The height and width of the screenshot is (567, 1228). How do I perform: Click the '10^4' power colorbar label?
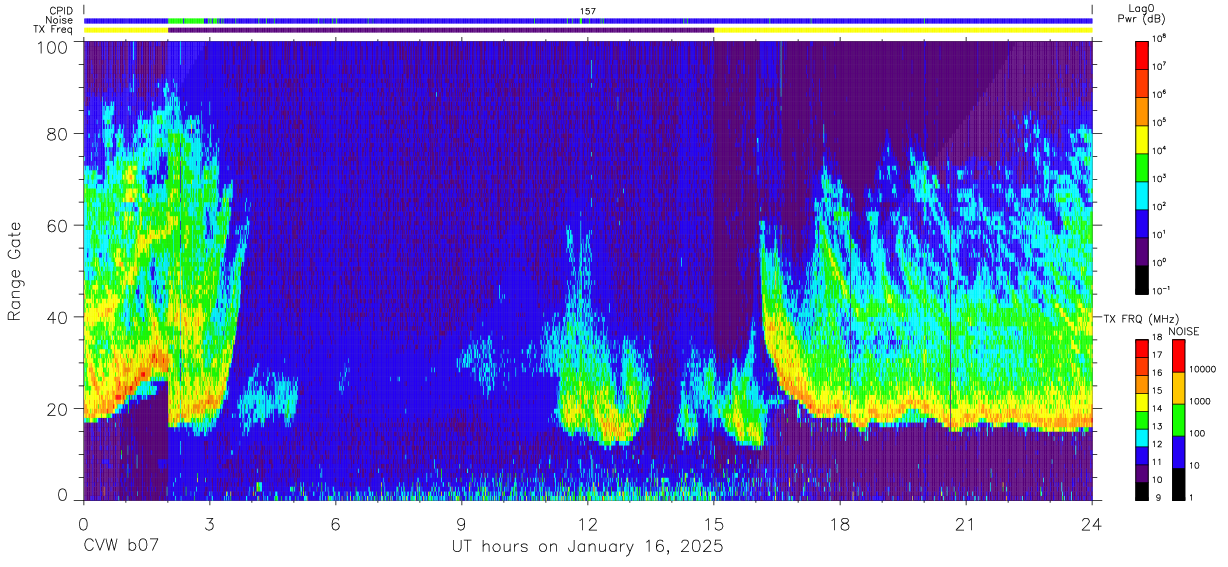(x=1161, y=150)
